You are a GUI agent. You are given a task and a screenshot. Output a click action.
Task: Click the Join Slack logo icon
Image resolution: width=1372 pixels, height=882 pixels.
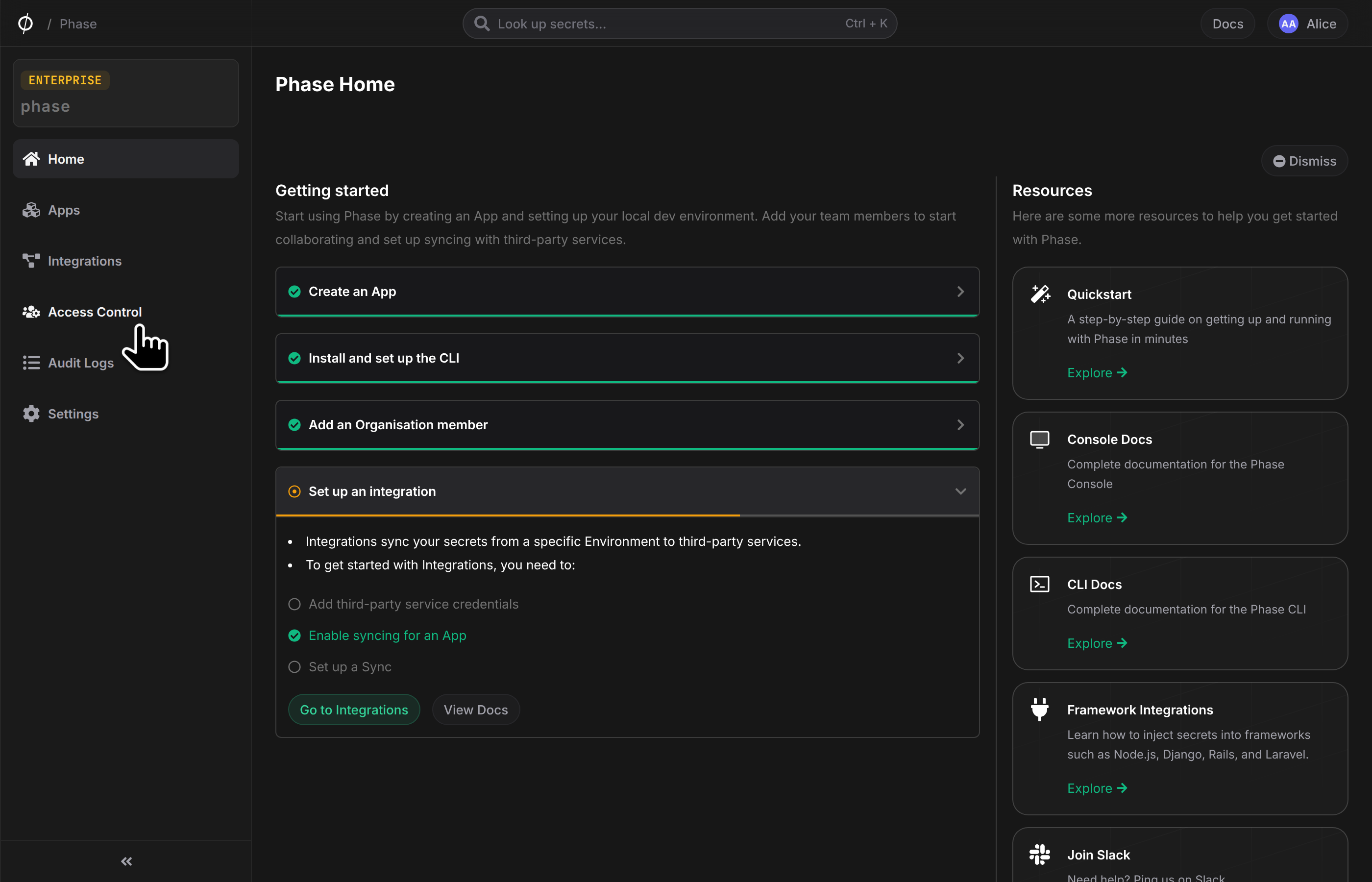click(1040, 855)
